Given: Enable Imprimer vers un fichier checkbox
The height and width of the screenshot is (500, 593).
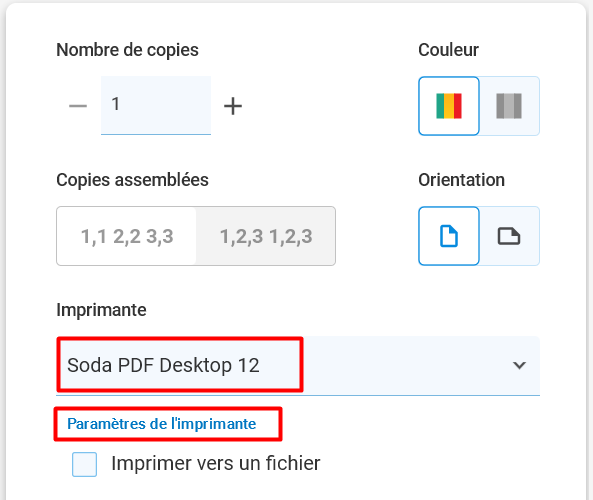Looking at the screenshot, I should [x=84, y=464].
